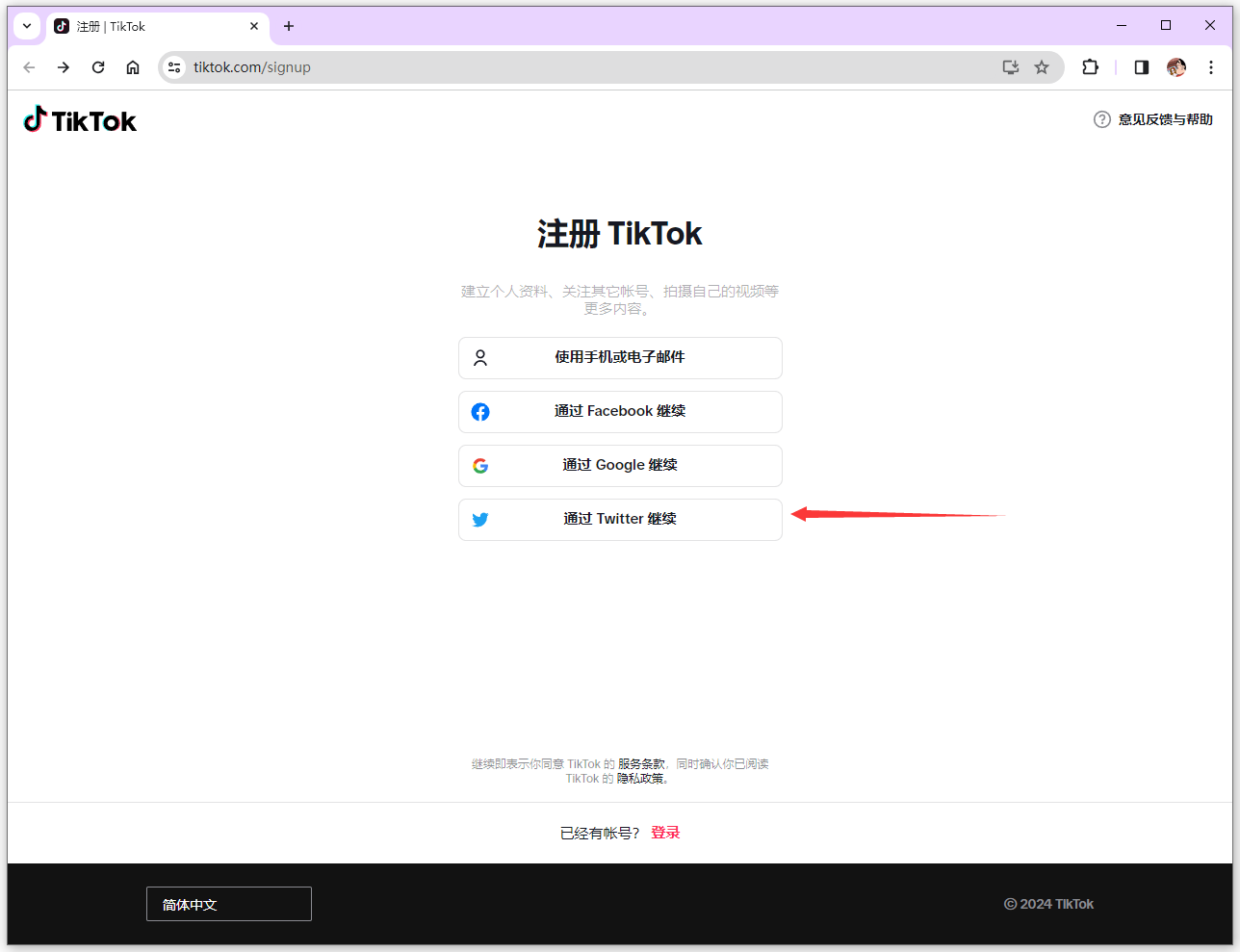Open the 服务条款 terms of service link
Image resolution: width=1240 pixels, height=952 pixels.
pyautogui.click(x=641, y=764)
